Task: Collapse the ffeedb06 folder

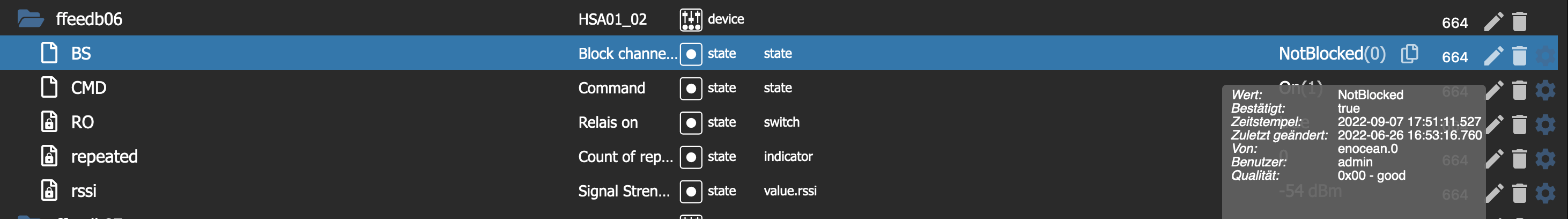Action: (30, 19)
